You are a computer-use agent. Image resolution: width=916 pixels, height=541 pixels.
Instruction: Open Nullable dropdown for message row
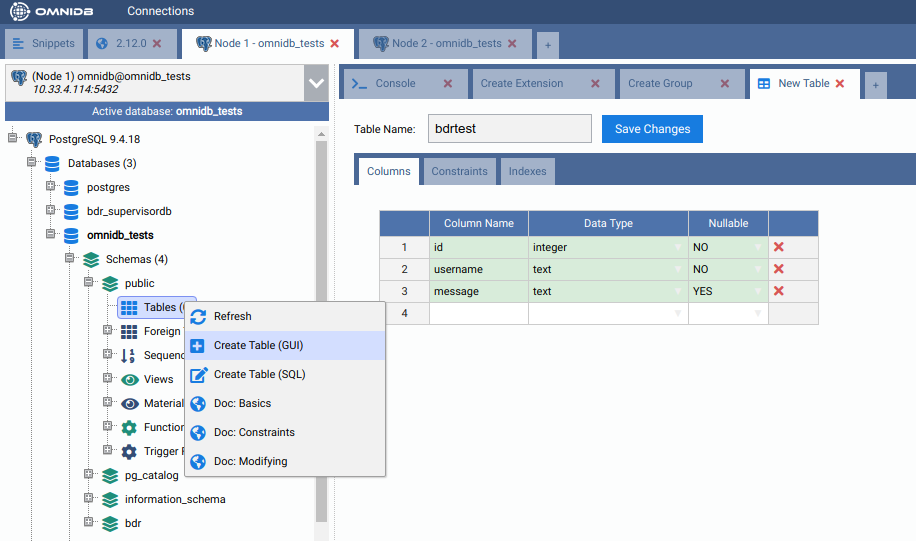[x=758, y=292]
